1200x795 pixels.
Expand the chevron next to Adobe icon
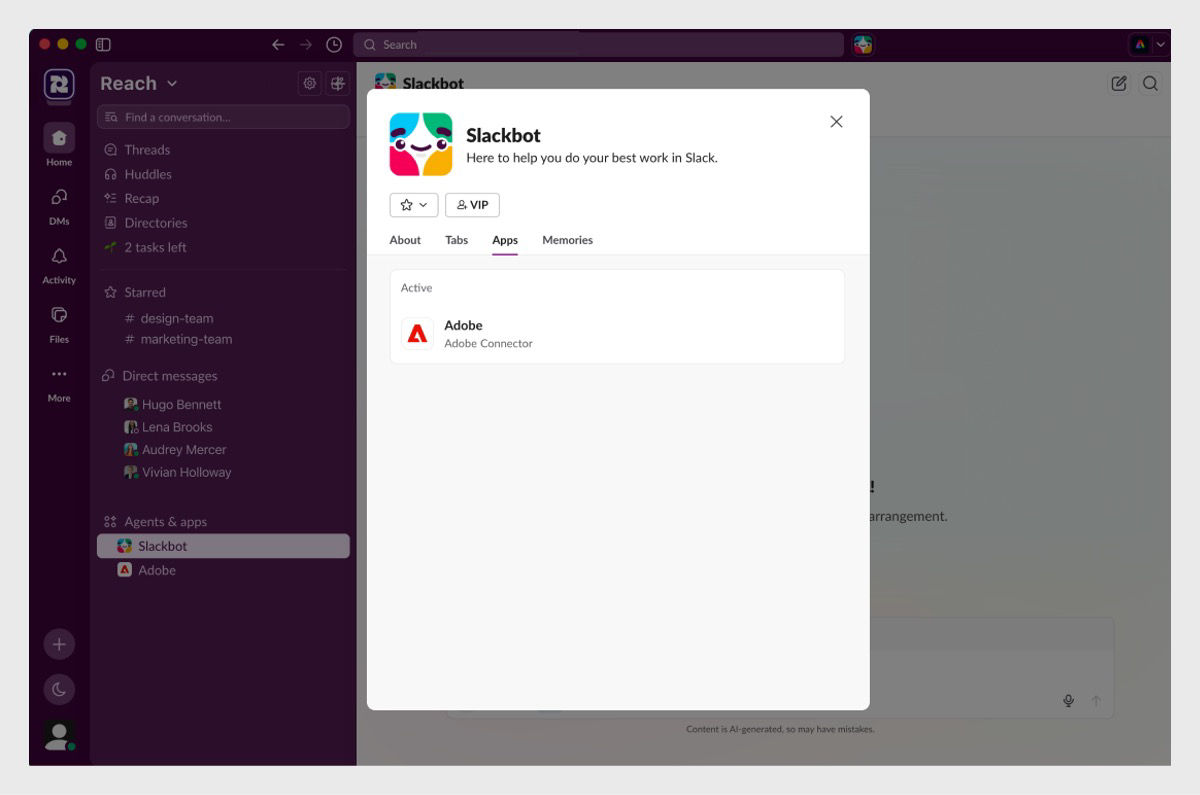(1161, 44)
